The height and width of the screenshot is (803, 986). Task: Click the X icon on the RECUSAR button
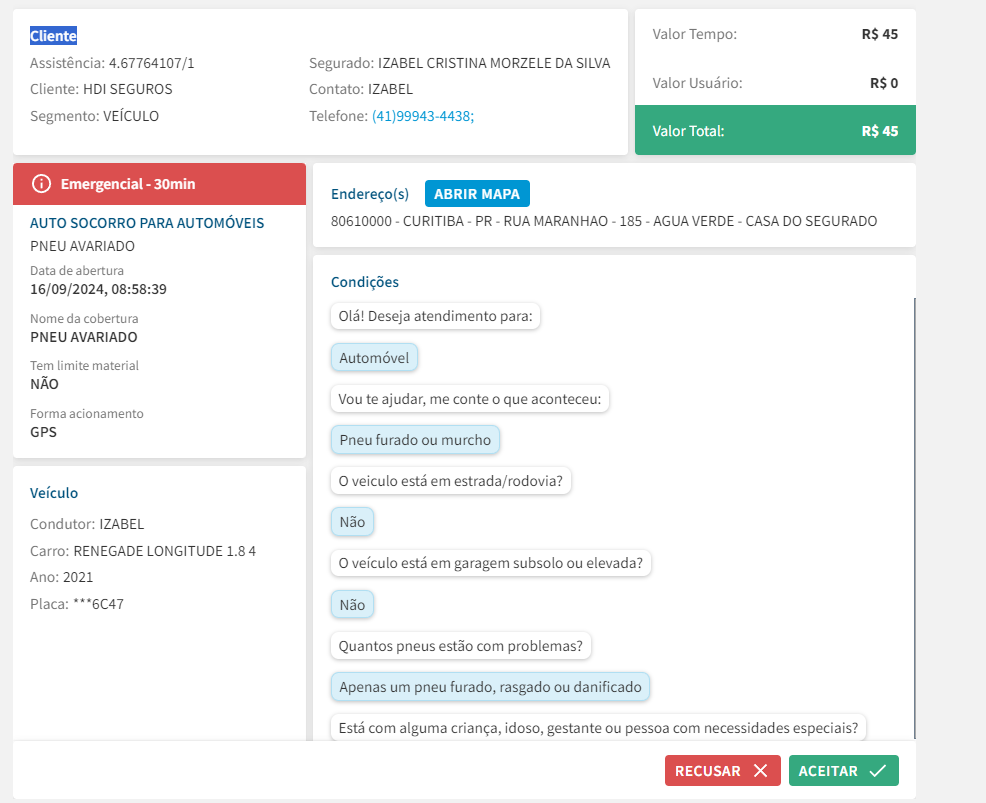coord(760,771)
